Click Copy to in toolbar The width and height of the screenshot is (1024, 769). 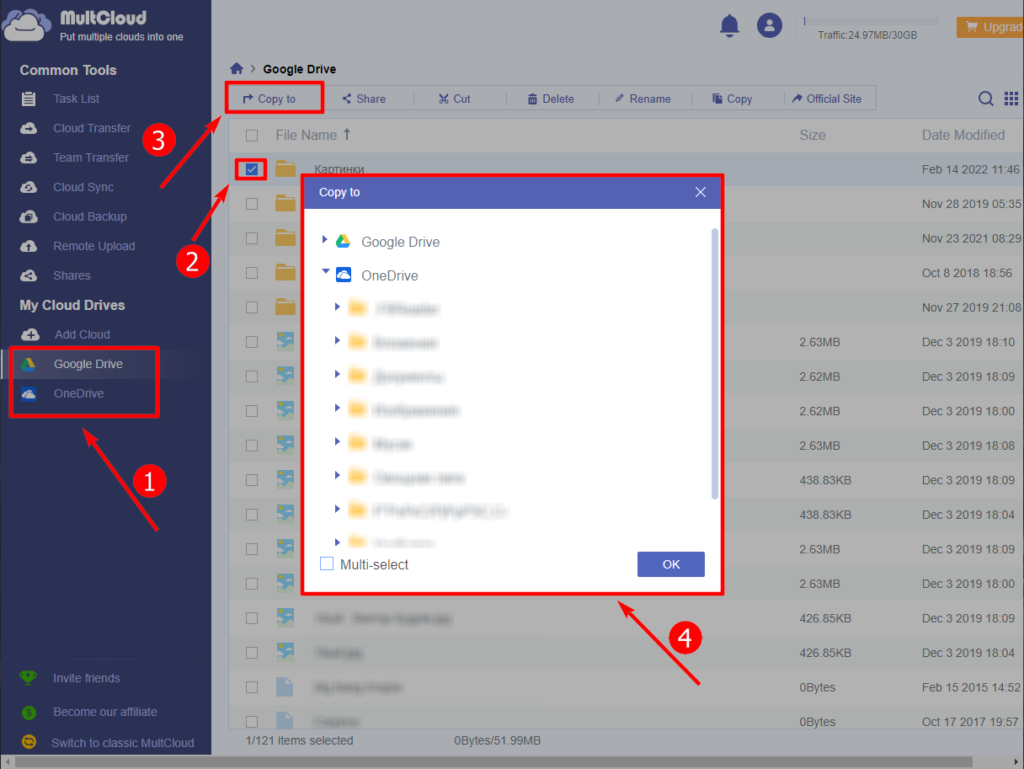pos(270,98)
